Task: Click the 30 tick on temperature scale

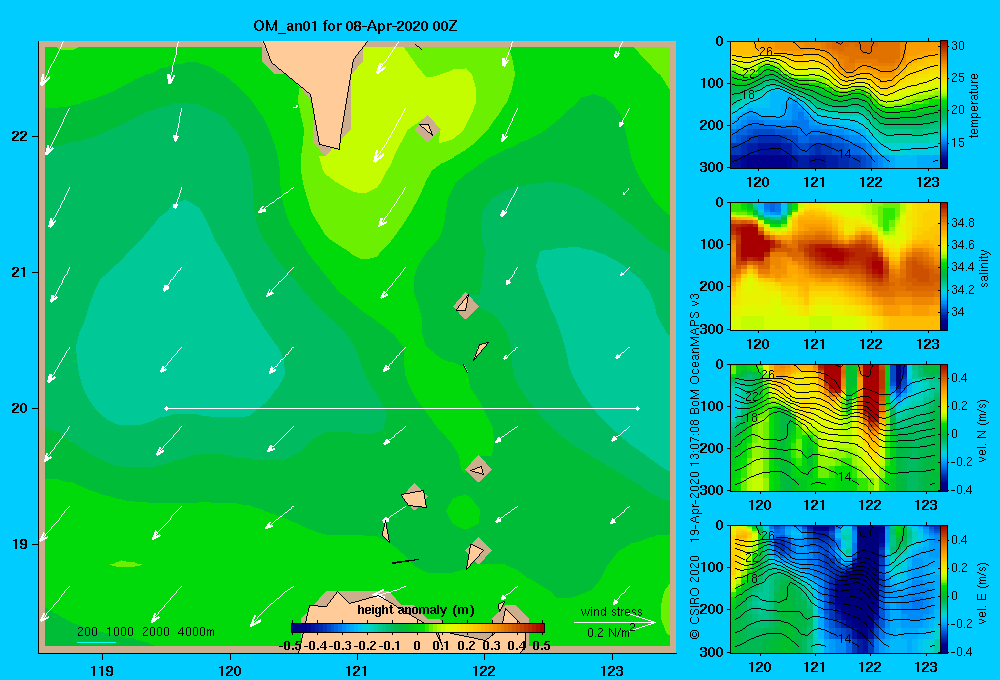Action: pos(957,46)
